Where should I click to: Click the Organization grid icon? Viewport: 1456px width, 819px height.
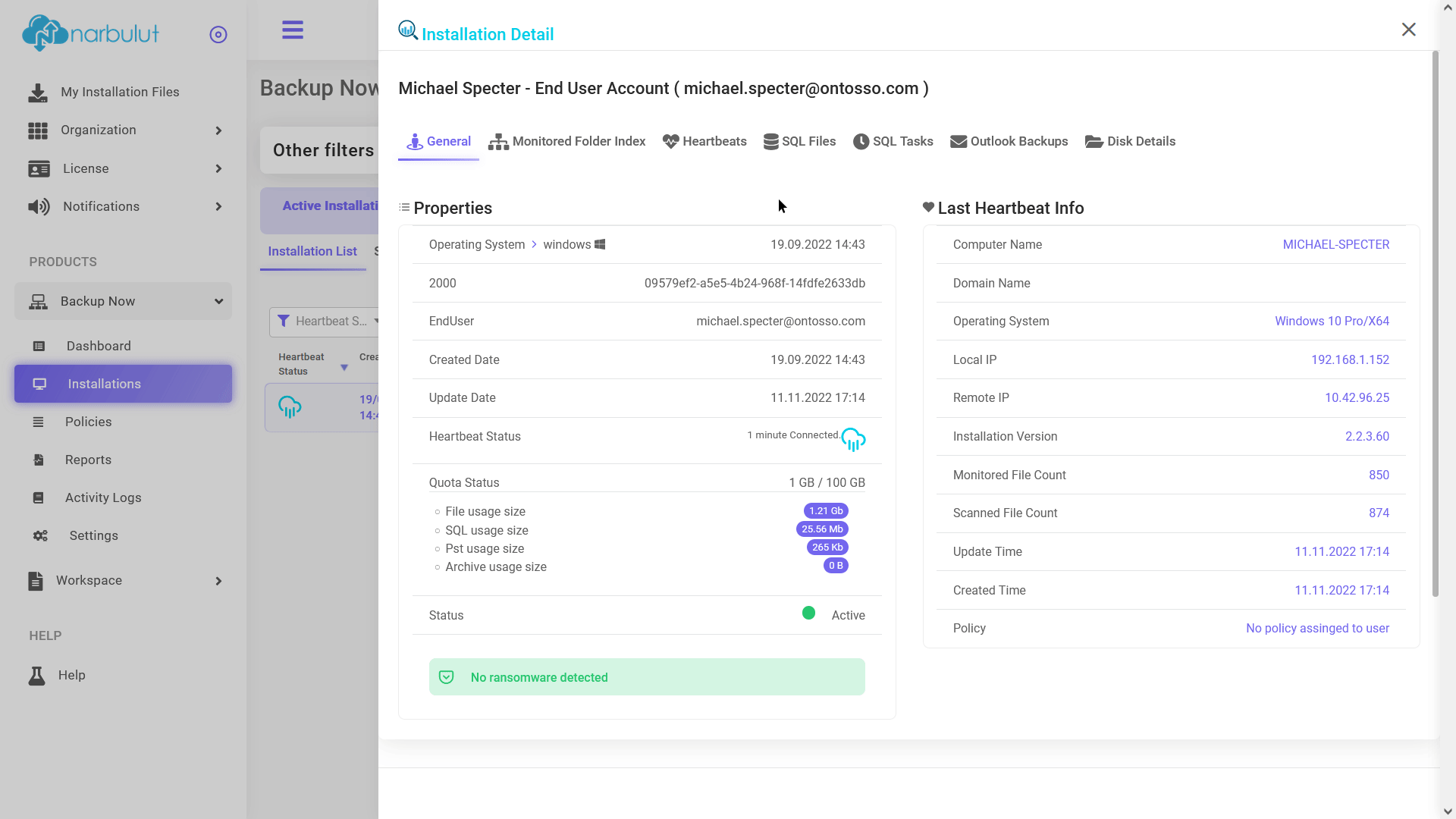[38, 130]
